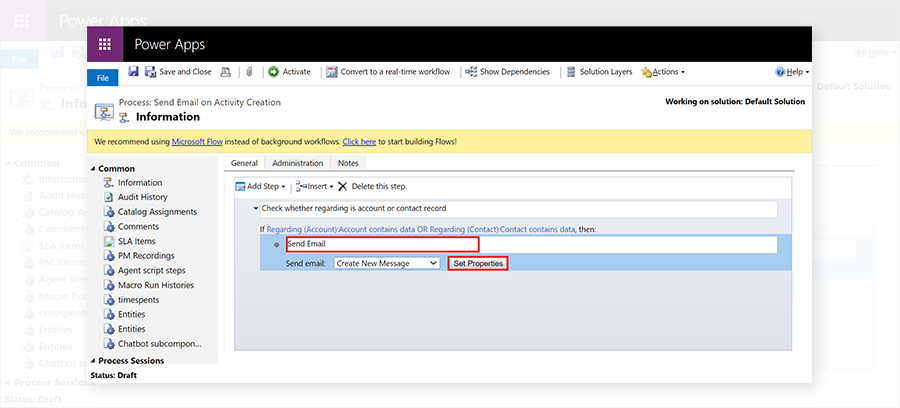Click the PM Recordings icon

[108, 255]
